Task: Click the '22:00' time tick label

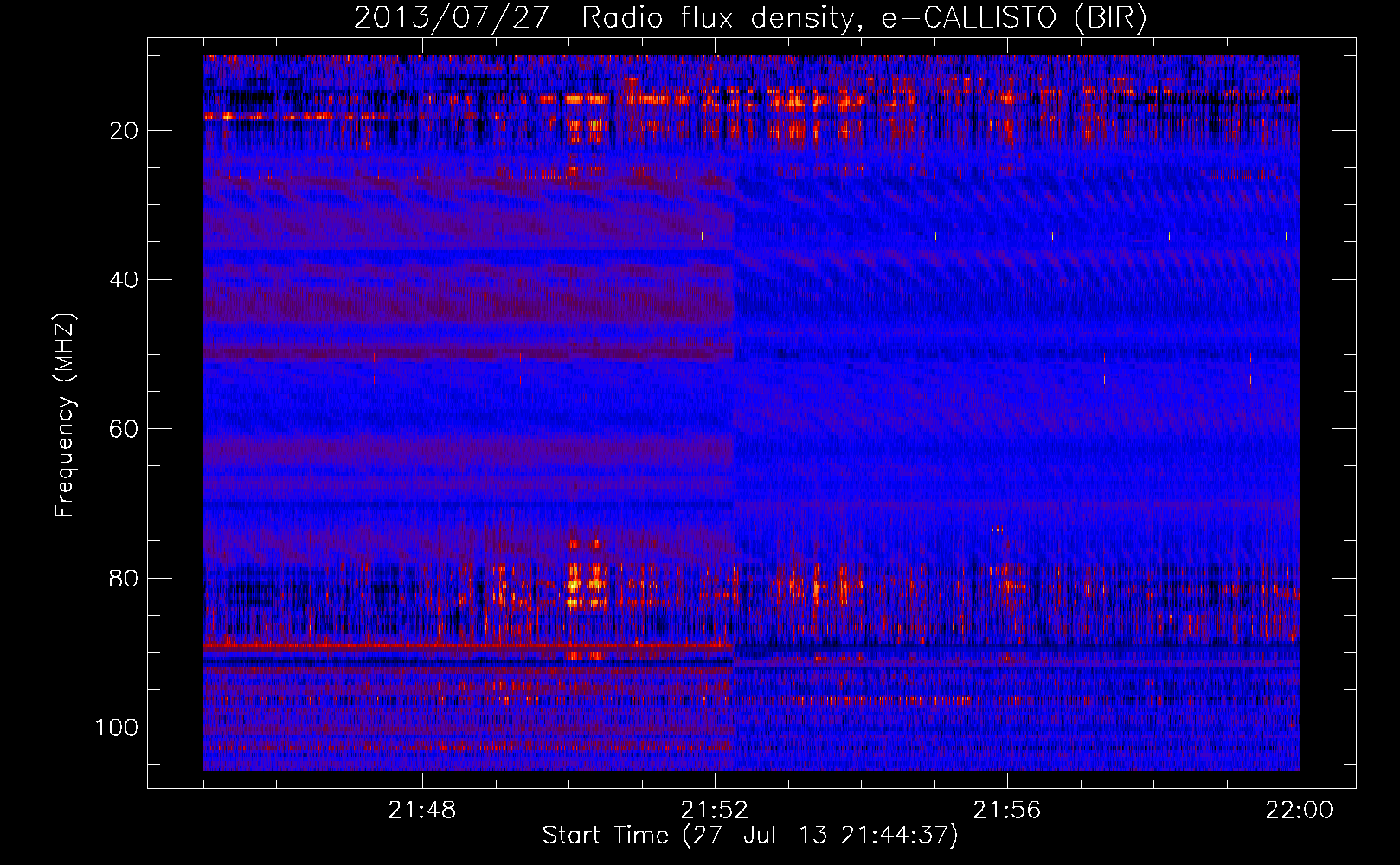Action: pos(1300,811)
